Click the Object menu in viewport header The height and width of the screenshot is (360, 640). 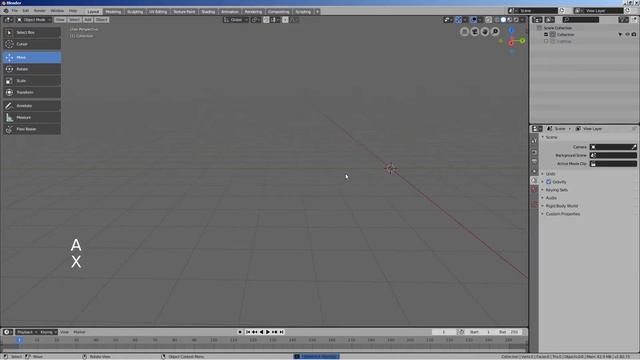tap(102, 20)
